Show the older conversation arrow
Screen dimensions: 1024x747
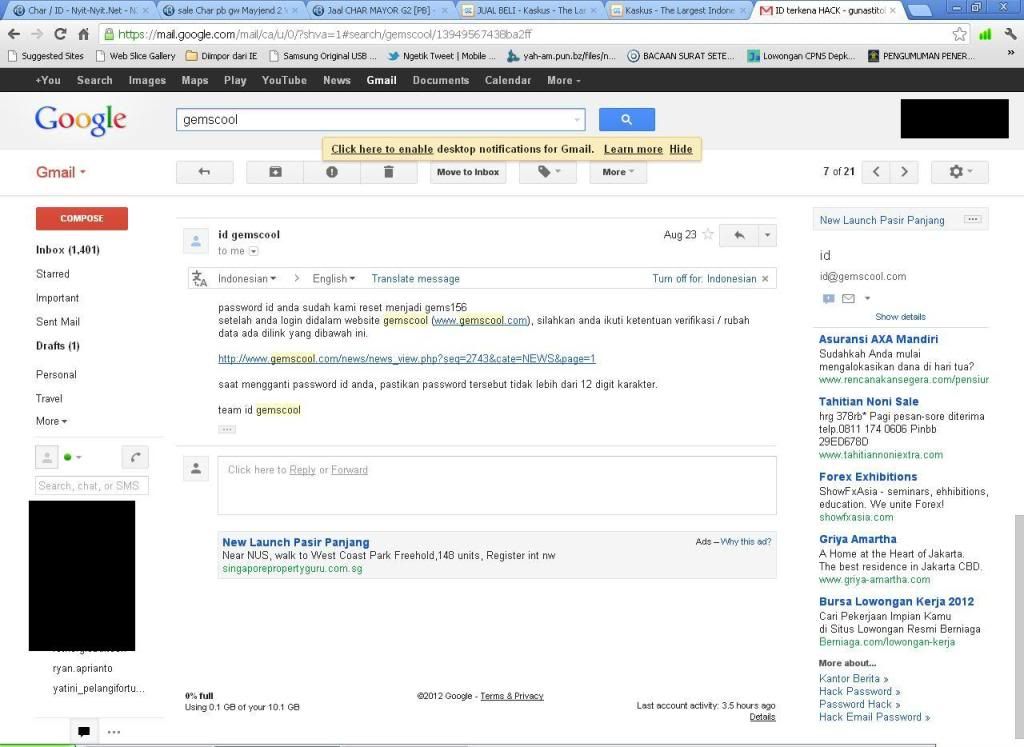904,172
